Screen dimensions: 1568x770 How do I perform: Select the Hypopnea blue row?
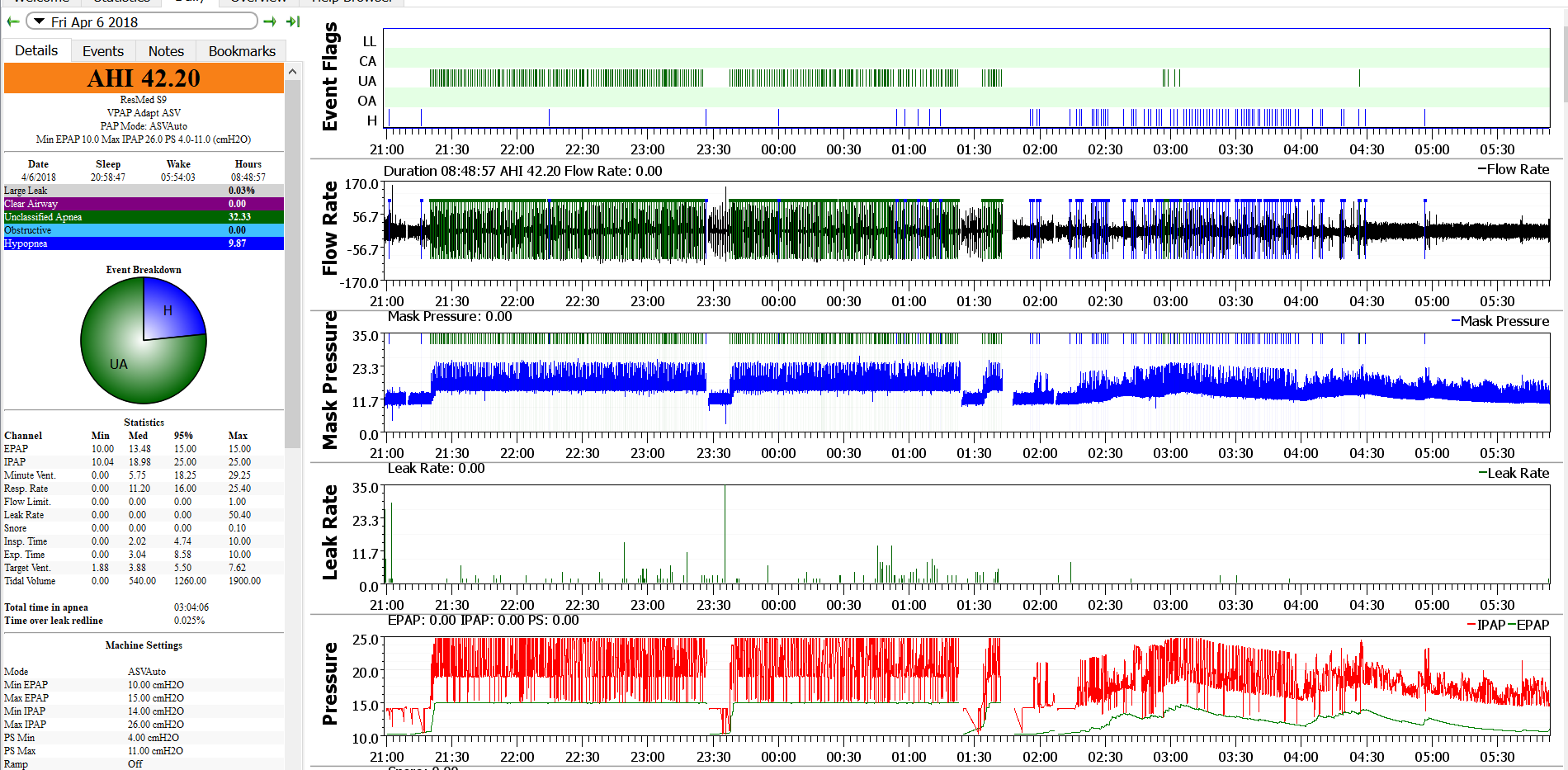pyautogui.click(x=144, y=243)
